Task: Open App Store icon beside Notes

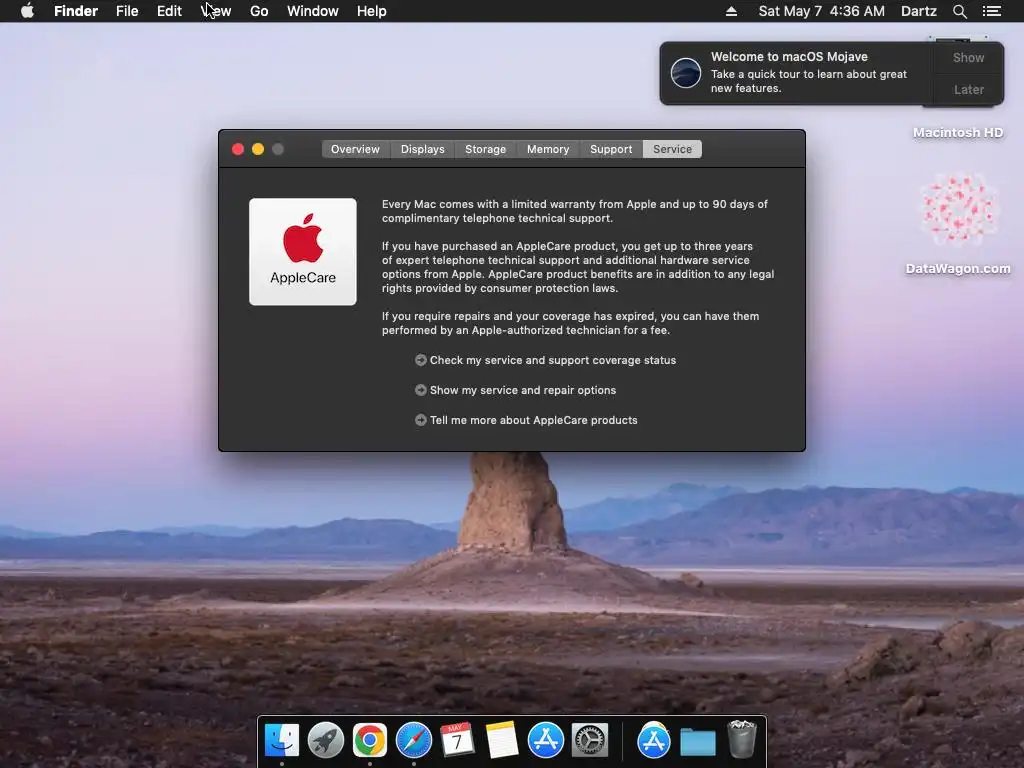Action: click(x=545, y=741)
